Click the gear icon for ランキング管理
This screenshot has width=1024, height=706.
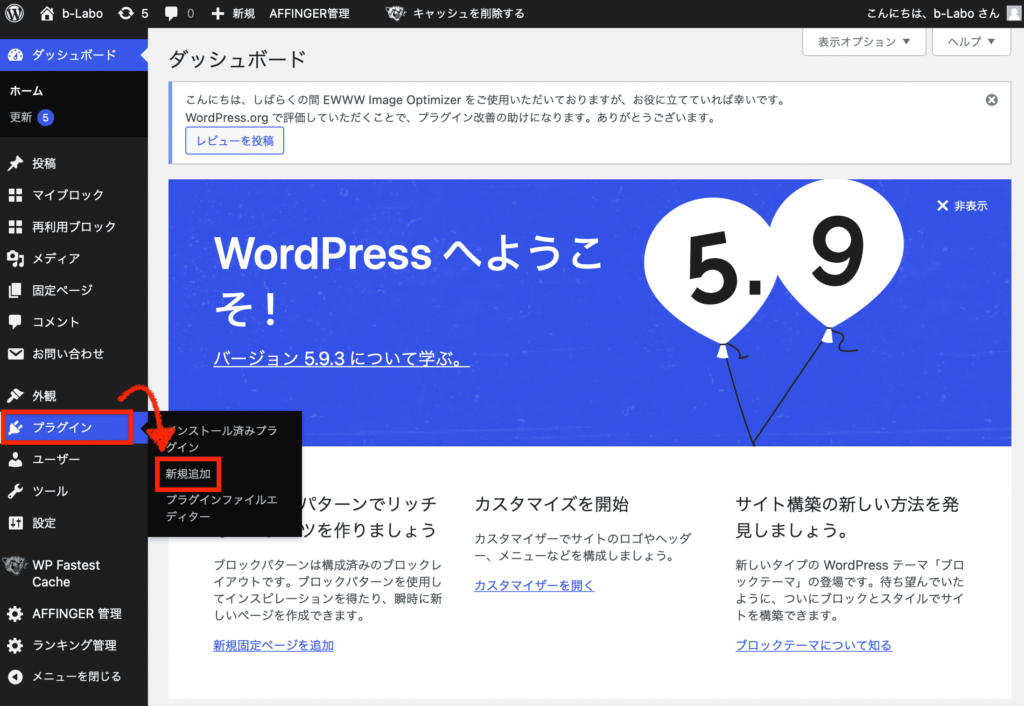15,645
